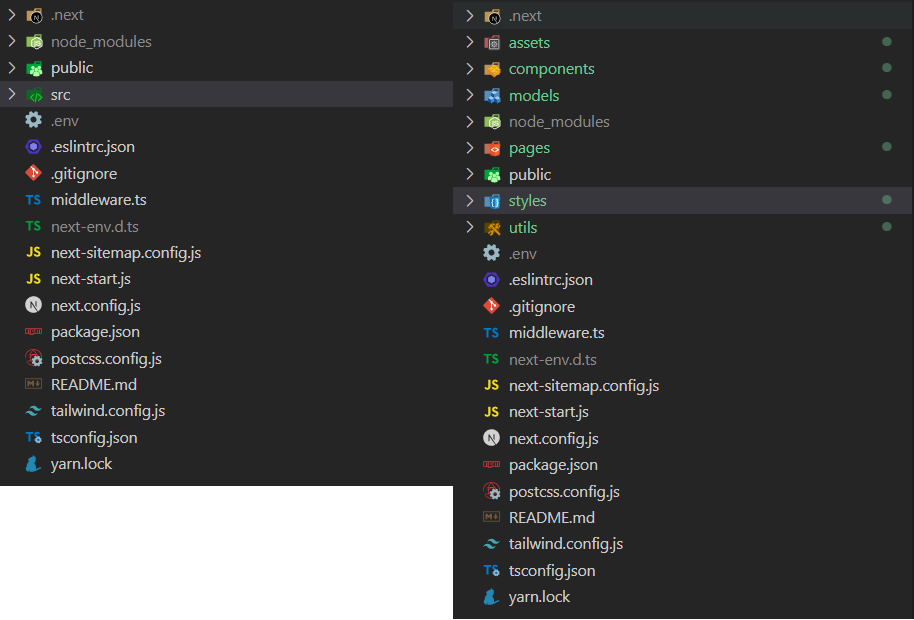This screenshot has width=914, height=620.
Task: Select the npm icon beside package.json
Action: click(31, 331)
